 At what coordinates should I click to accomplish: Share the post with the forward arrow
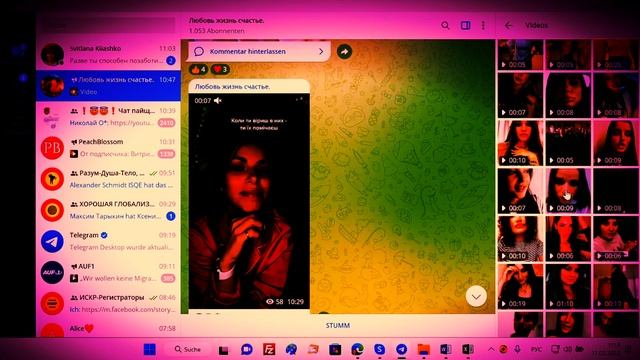(344, 51)
